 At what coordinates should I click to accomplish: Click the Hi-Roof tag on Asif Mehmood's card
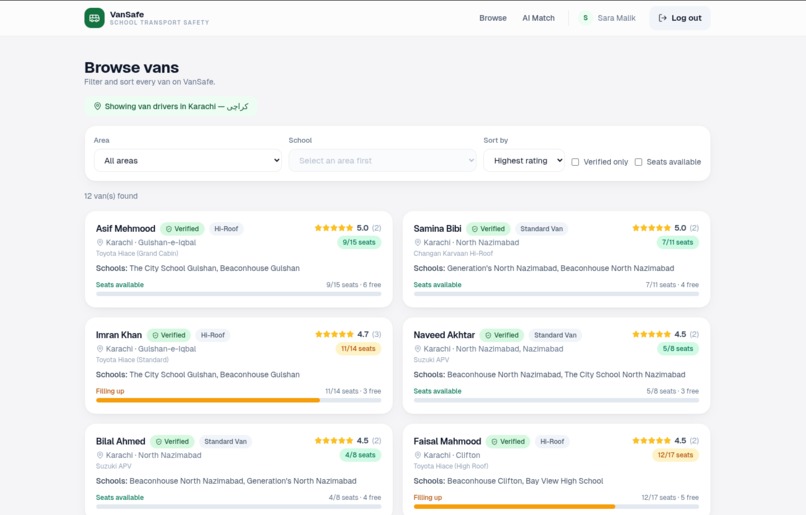pos(226,229)
